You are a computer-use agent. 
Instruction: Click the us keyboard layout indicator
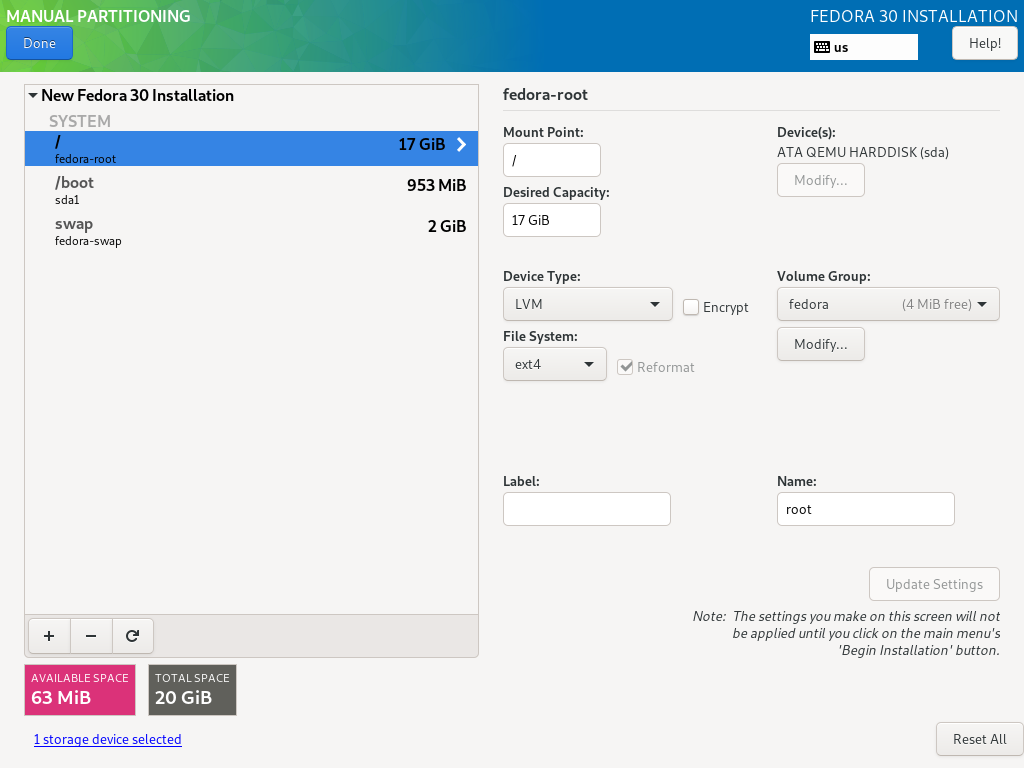coord(864,47)
